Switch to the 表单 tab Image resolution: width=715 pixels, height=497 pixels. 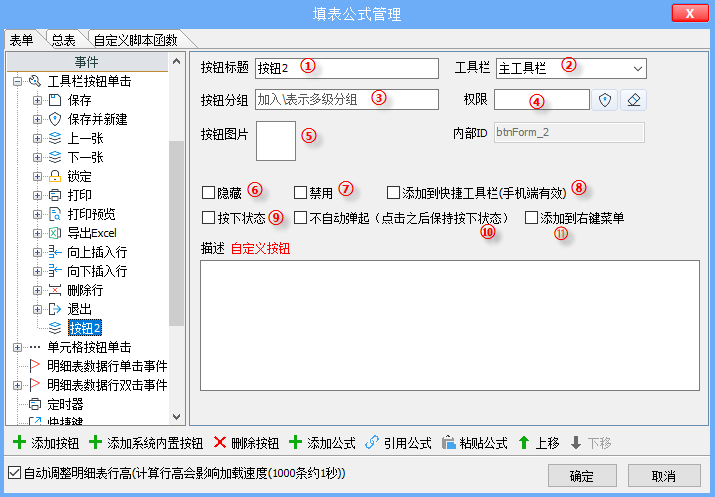click(22, 40)
